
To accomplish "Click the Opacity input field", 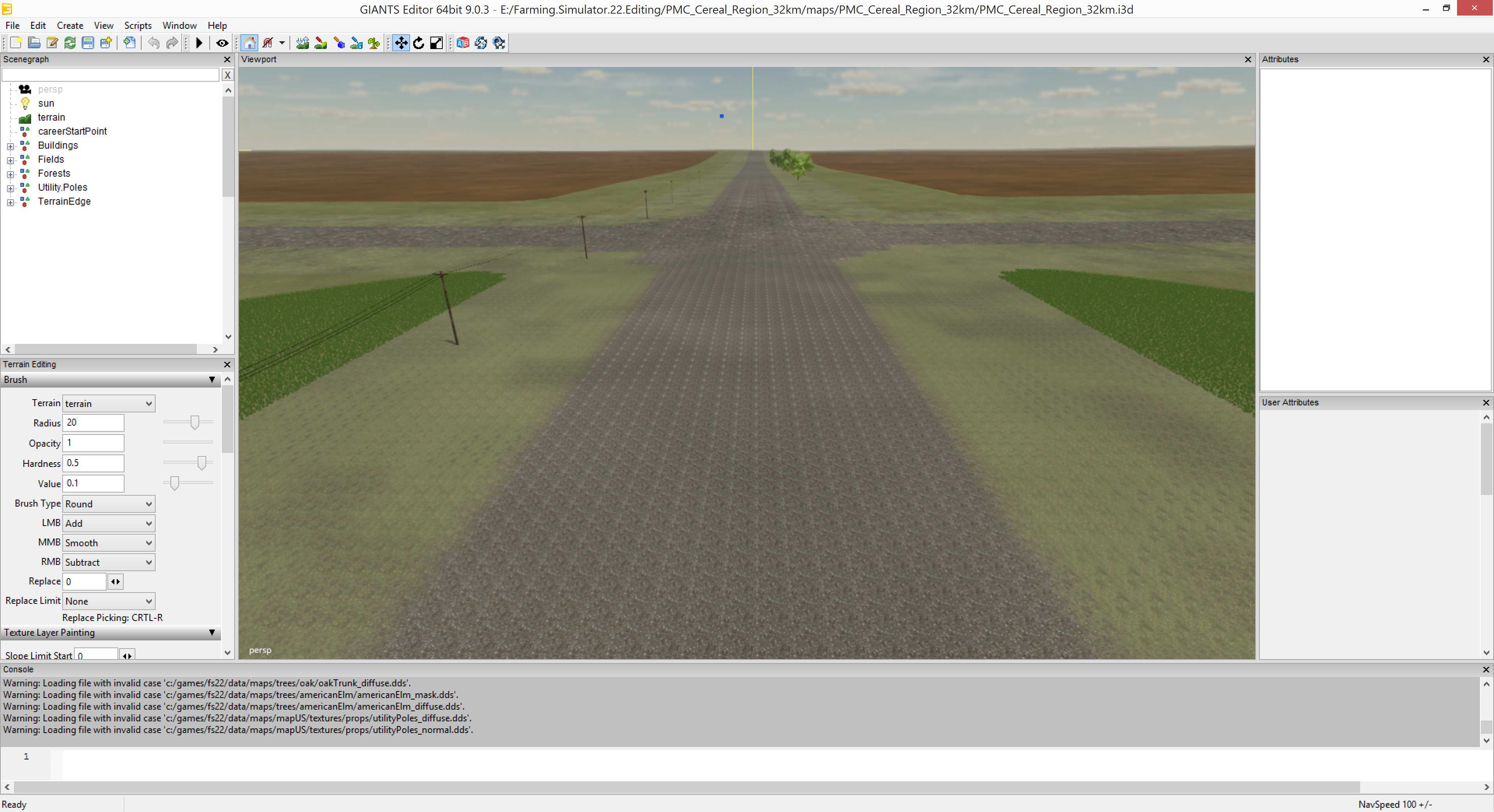I will [93, 443].
